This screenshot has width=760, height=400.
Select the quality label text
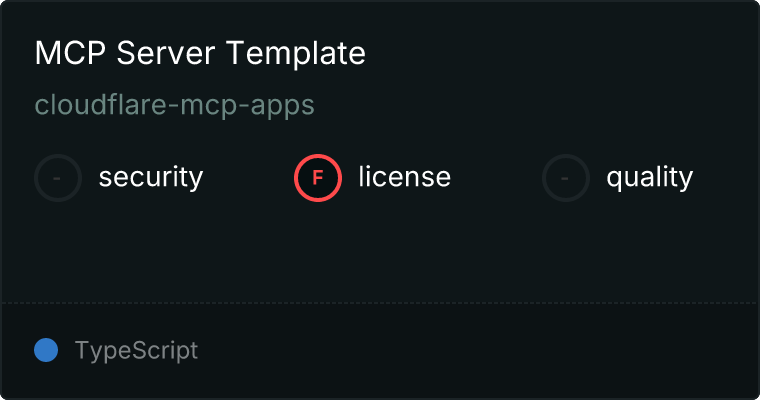(x=649, y=177)
